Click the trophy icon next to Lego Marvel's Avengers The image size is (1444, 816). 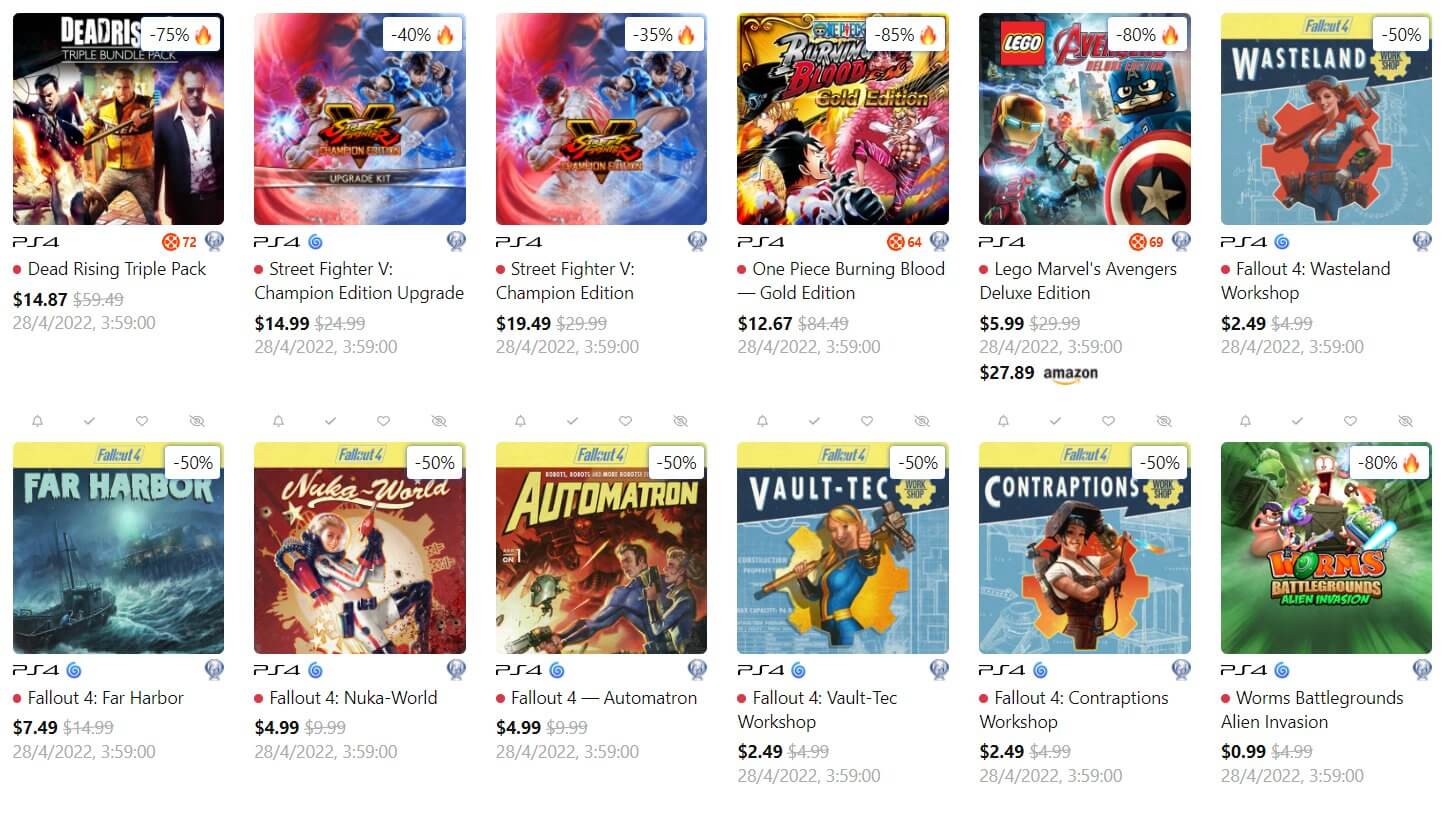(1181, 241)
